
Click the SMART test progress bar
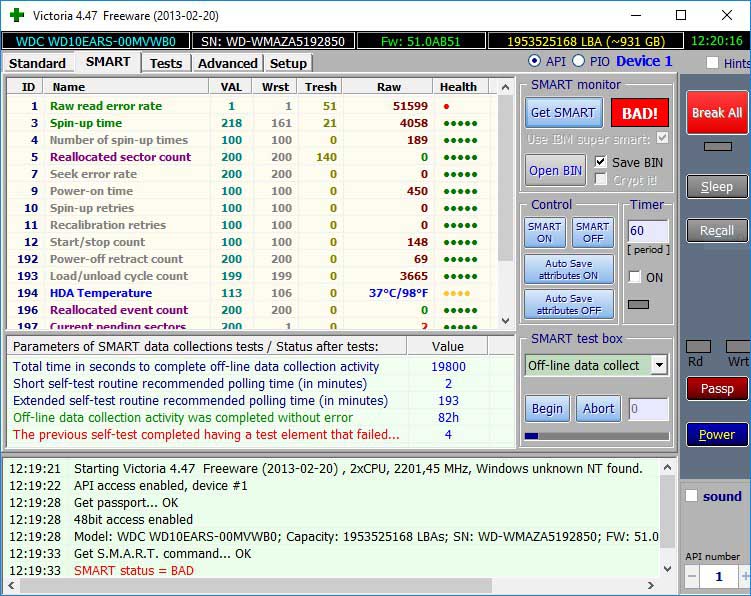[596, 436]
